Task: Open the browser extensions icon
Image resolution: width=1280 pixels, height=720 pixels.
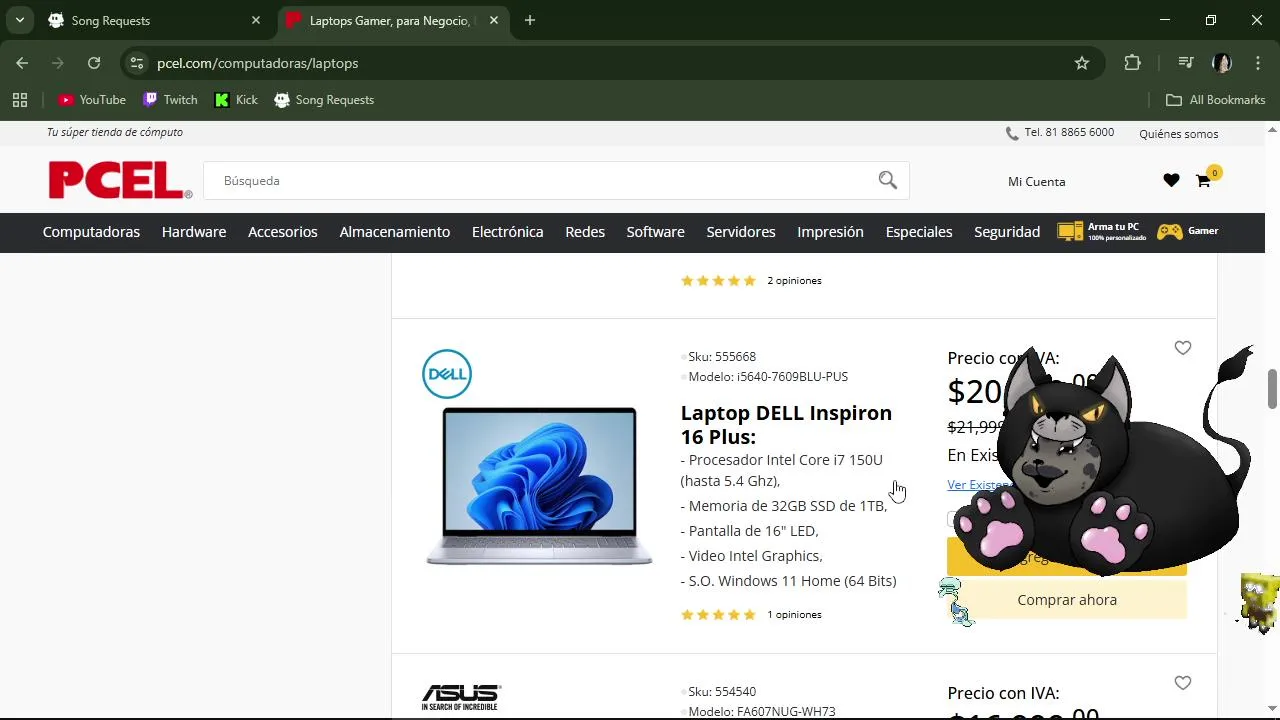Action: pyautogui.click(x=1132, y=63)
